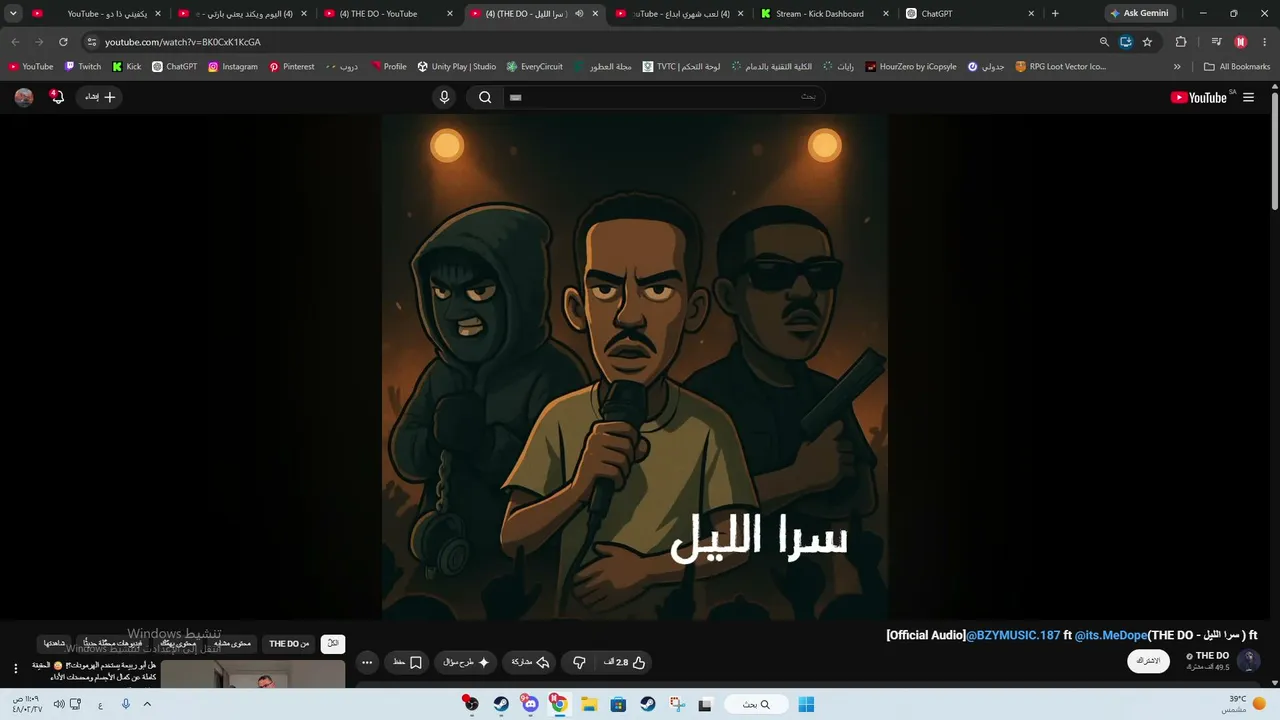Image resolution: width=1280 pixels, height=720 pixels.
Task: Open the taskbar weather widget 39°C
Action: point(1243,704)
